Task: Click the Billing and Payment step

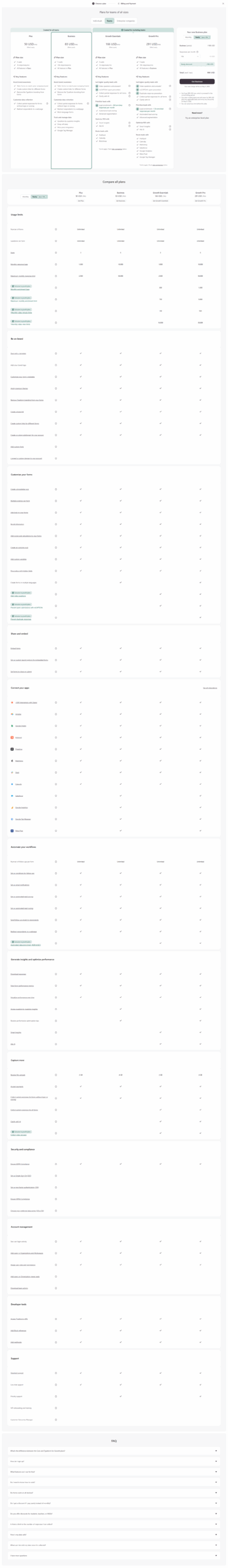Action: click(x=127, y=4)
